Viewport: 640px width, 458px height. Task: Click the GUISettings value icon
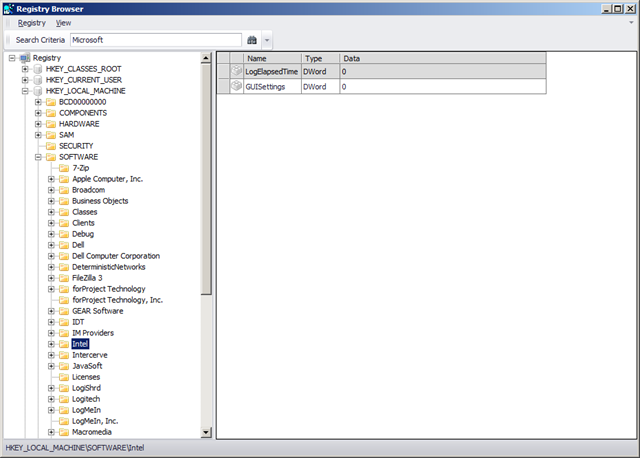pos(237,86)
